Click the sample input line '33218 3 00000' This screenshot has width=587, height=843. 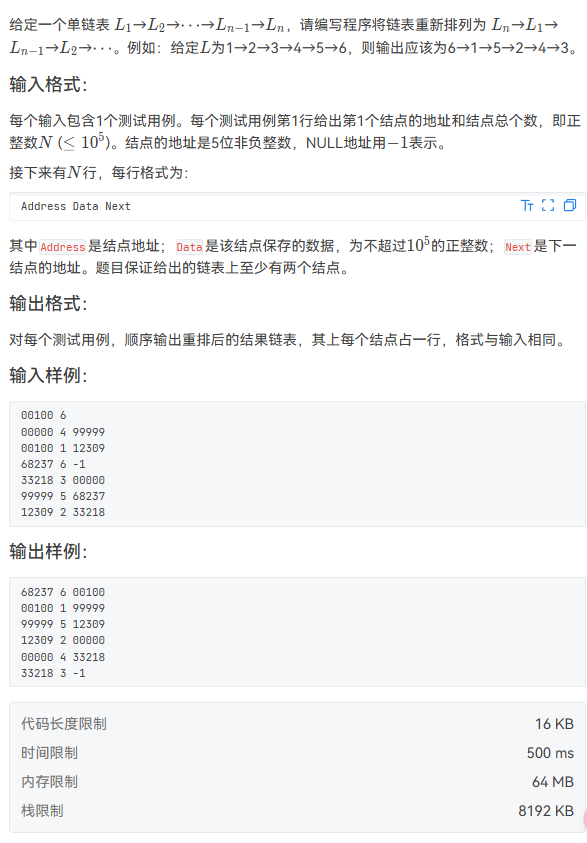coord(63,480)
